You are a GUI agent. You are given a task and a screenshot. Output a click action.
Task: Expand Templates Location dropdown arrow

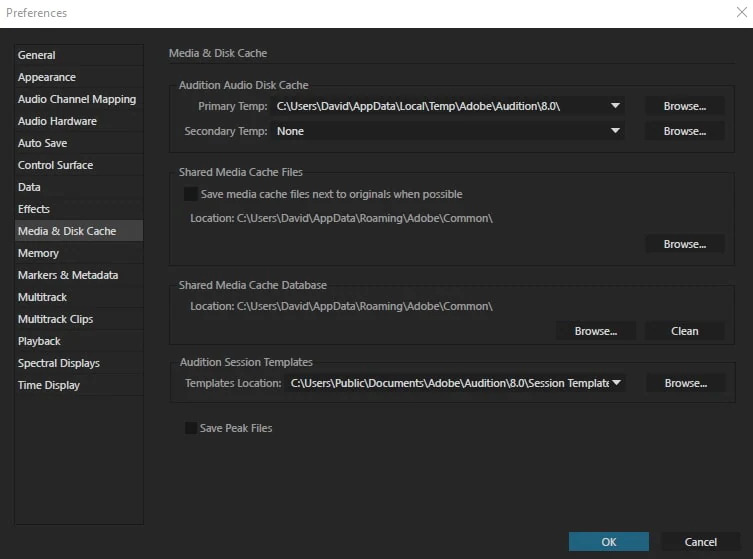tap(617, 383)
